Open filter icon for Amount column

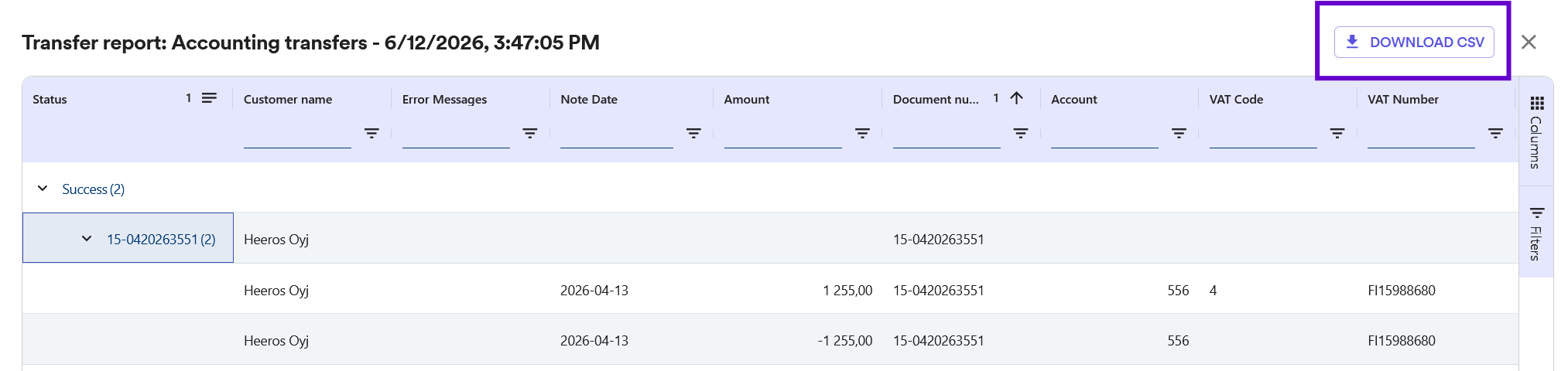(x=862, y=133)
